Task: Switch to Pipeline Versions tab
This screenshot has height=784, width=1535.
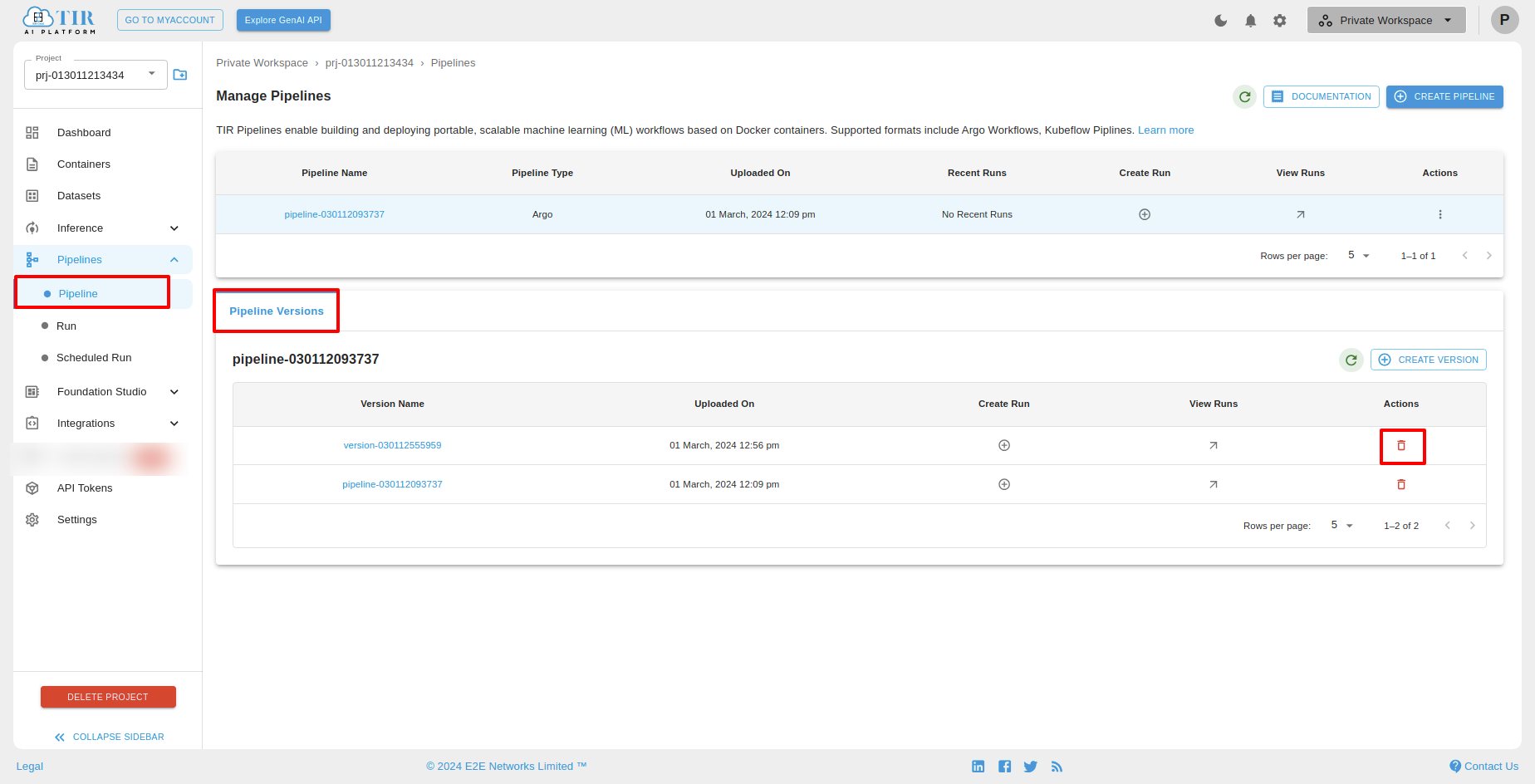Action: pos(277,311)
